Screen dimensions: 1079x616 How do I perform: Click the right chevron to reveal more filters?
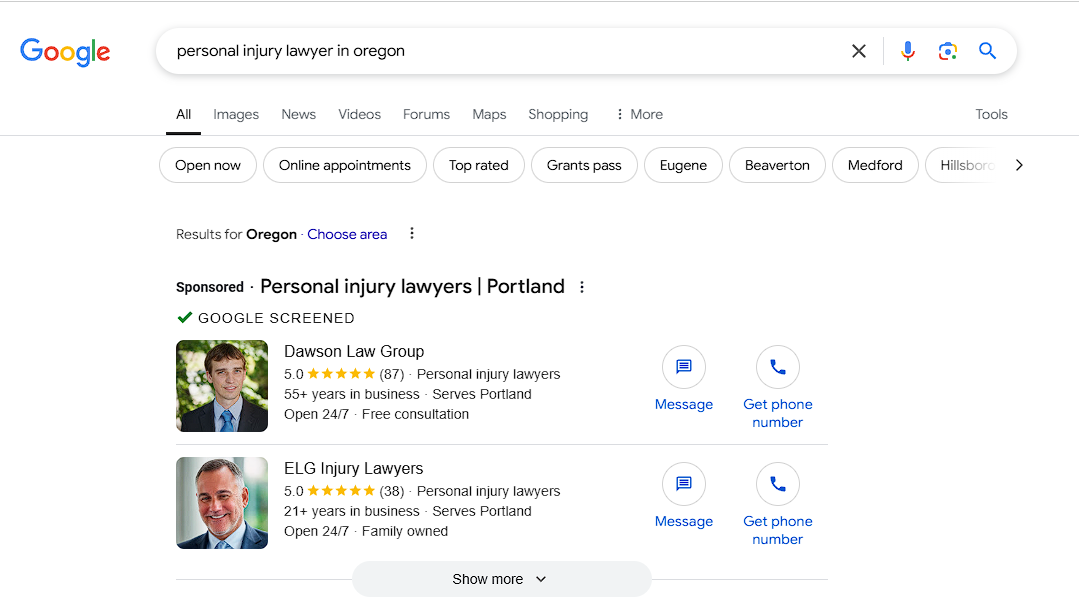click(x=1019, y=165)
